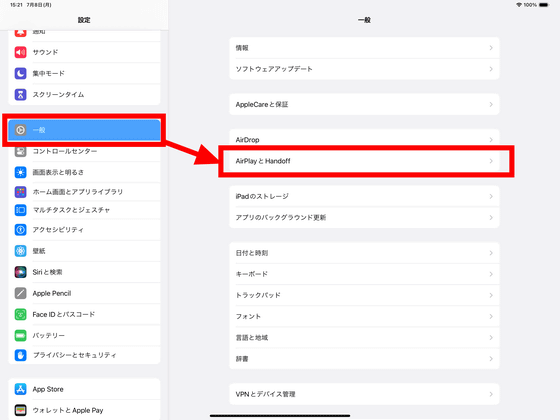
Task: Tap the Wallpaper (壁紙) flower icon
Action: tap(20, 251)
